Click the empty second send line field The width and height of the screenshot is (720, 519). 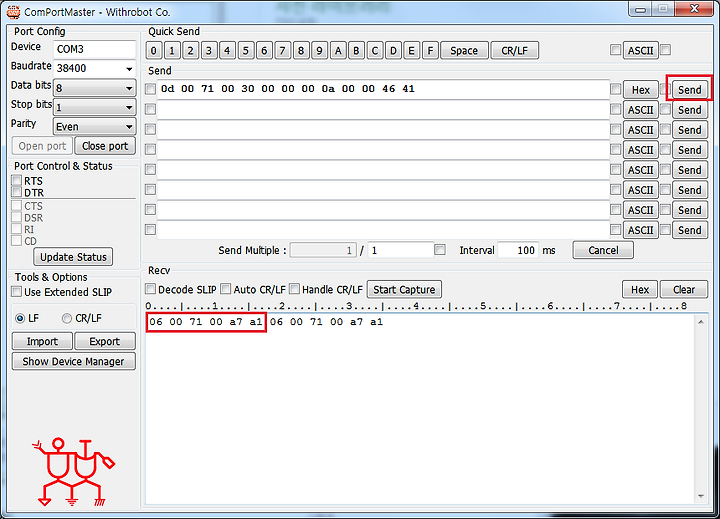click(383, 110)
